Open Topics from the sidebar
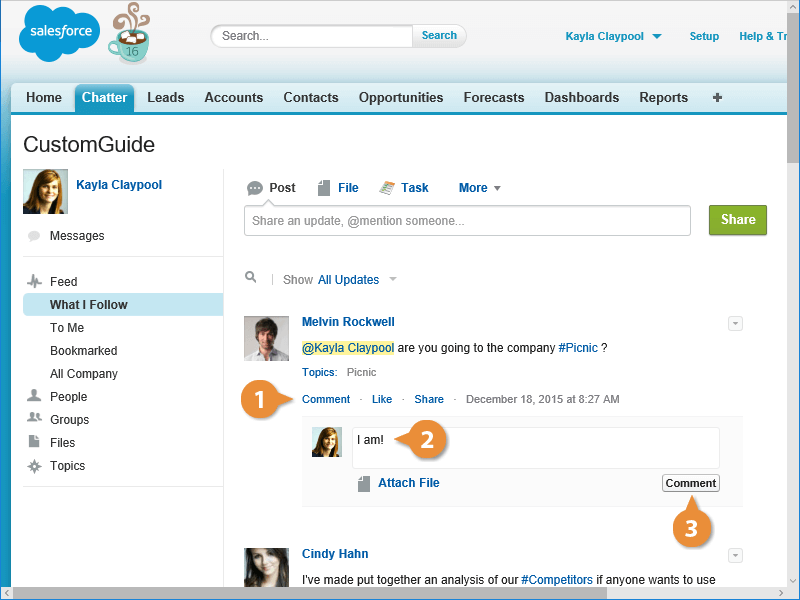 (67, 466)
